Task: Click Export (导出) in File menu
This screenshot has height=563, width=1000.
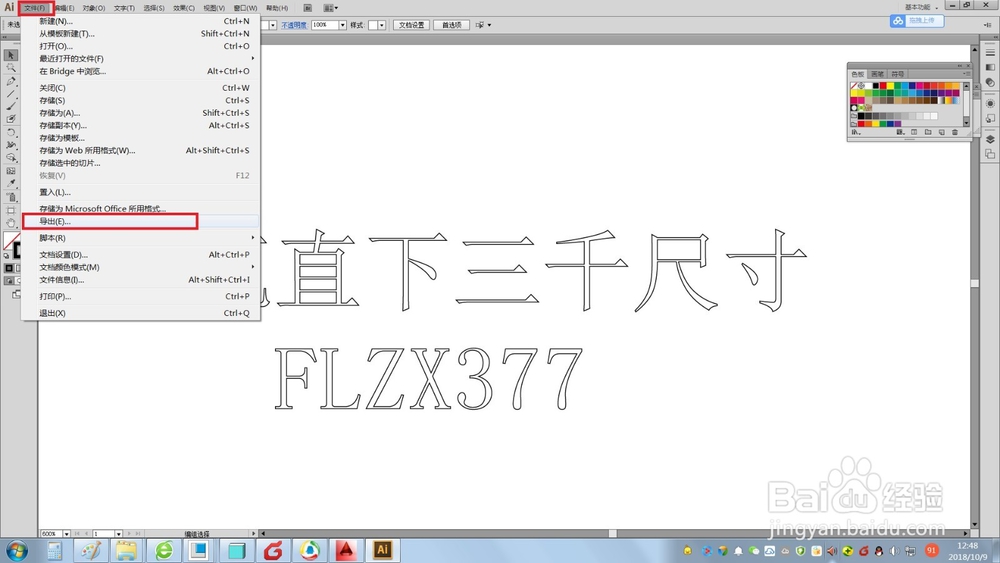Action: [141, 221]
